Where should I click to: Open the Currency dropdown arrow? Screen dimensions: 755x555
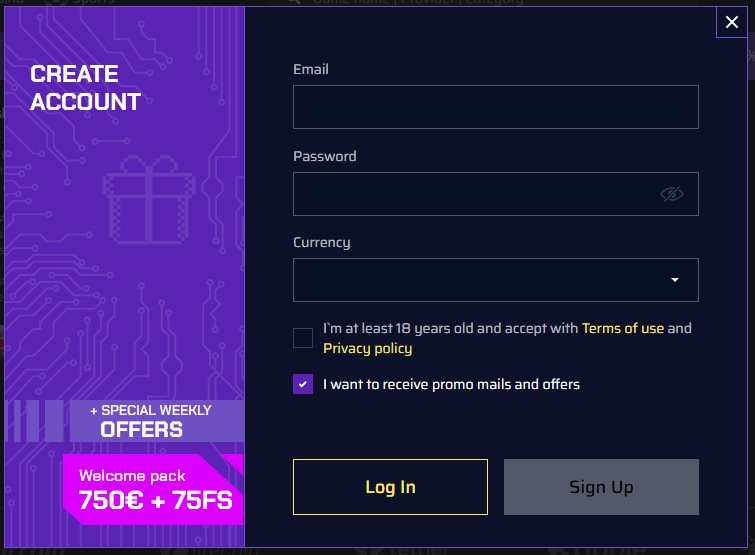click(x=675, y=280)
